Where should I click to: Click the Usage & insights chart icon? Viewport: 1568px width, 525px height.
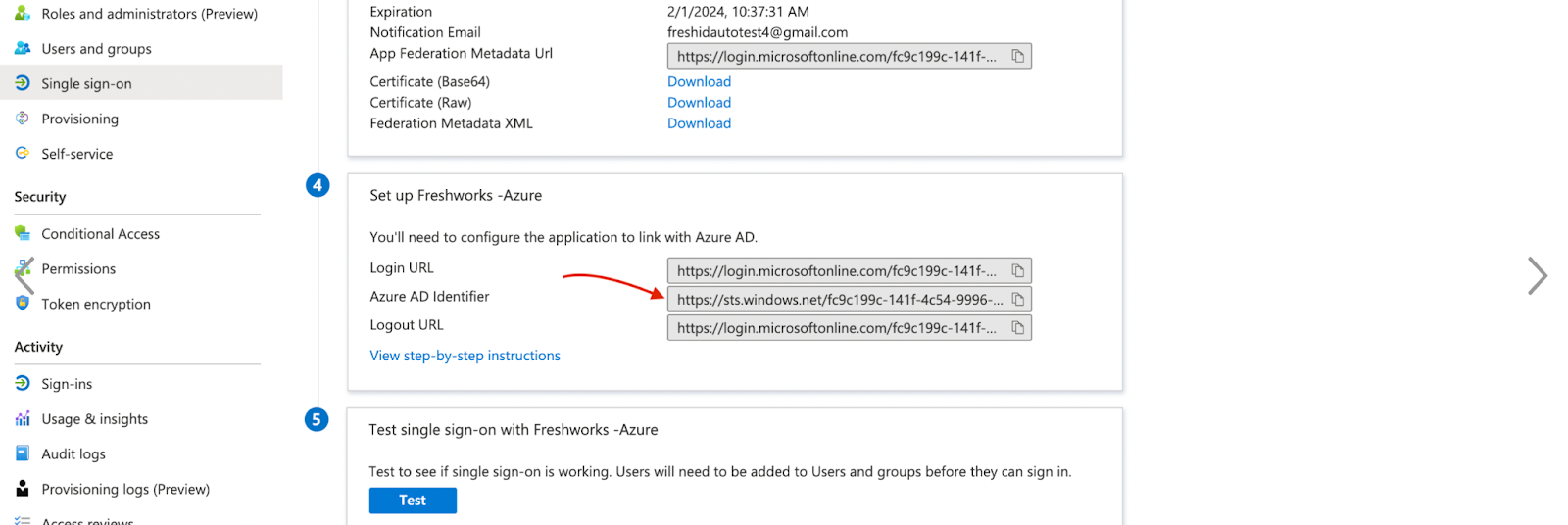coord(23,419)
